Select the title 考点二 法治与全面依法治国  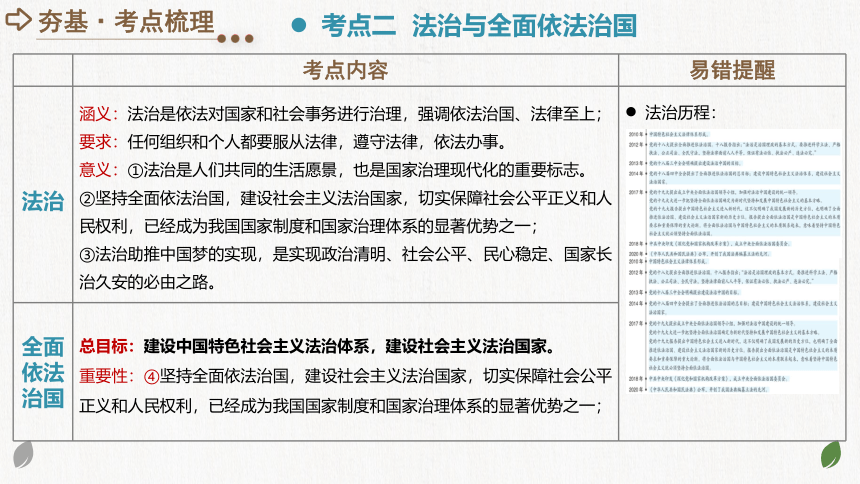tap(479, 26)
